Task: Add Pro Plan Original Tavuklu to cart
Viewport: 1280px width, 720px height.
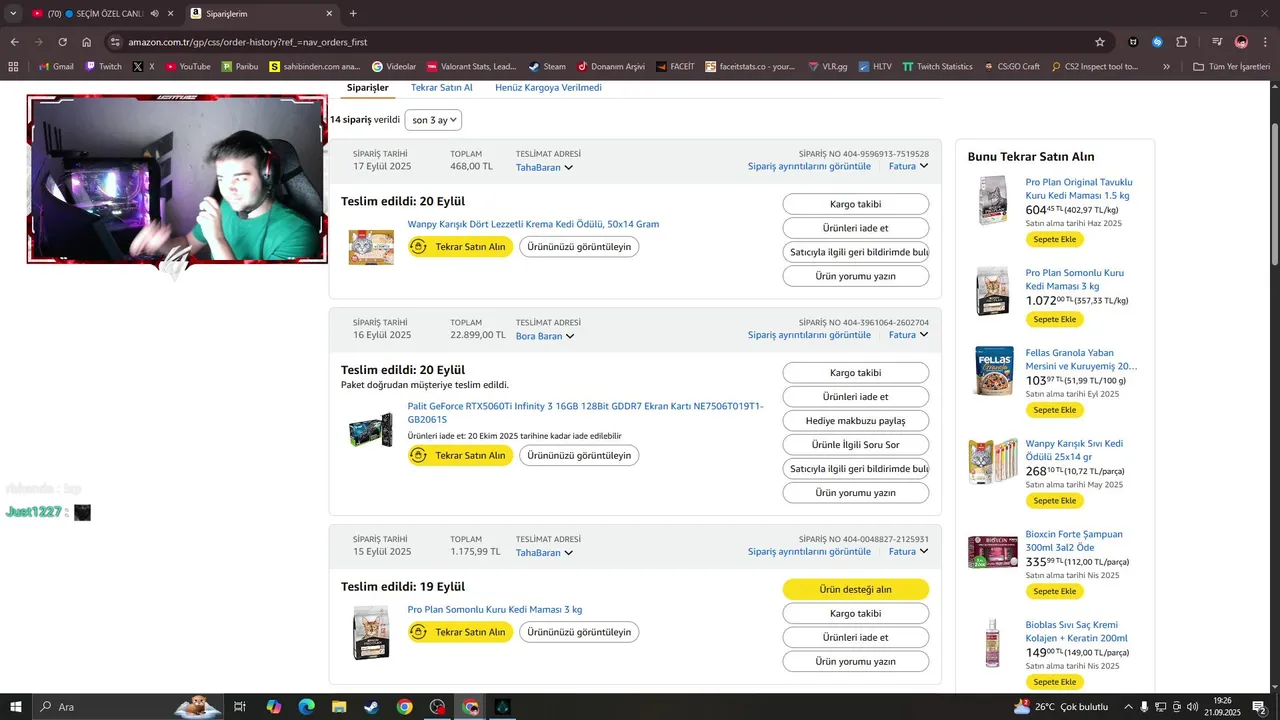Action: (x=1054, y=239)
